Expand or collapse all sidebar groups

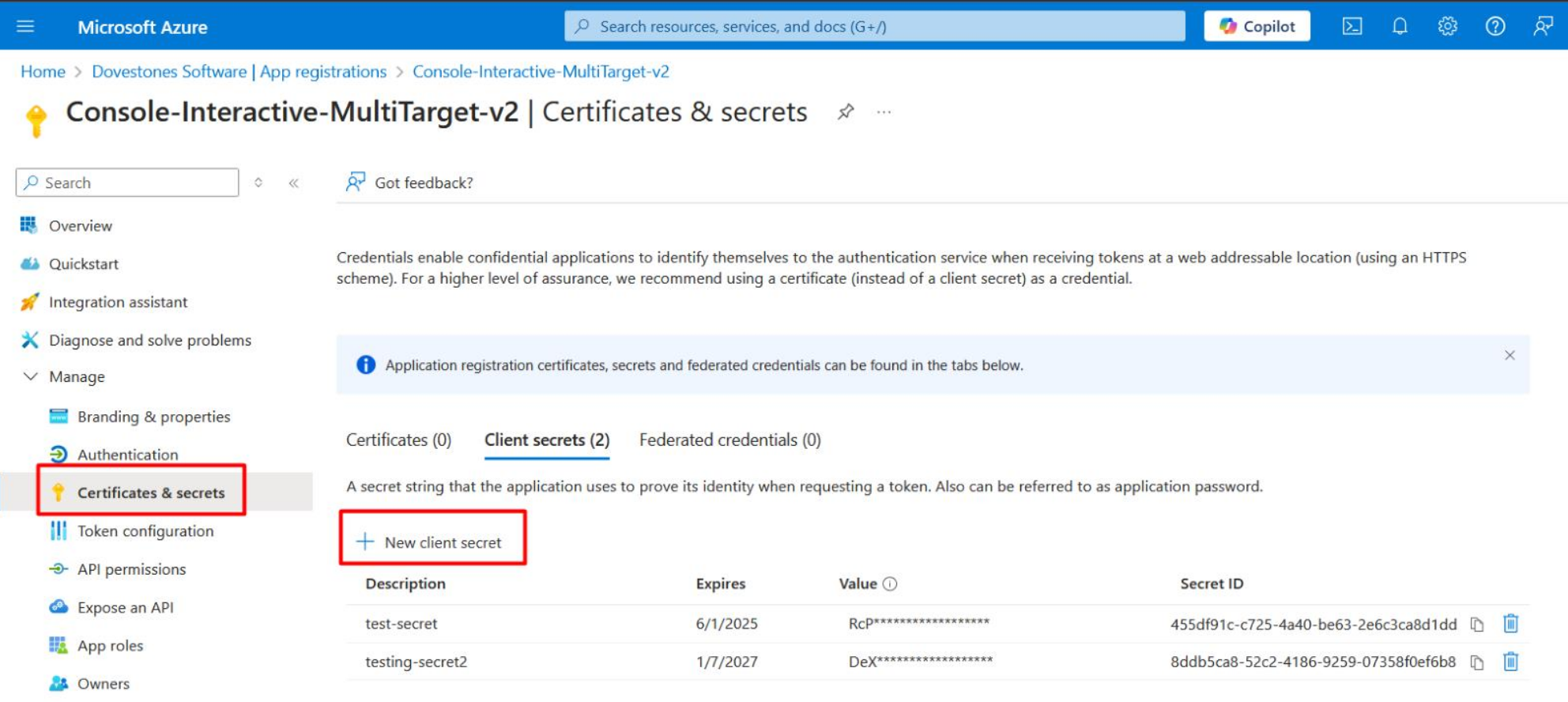(x=258, y=183)
